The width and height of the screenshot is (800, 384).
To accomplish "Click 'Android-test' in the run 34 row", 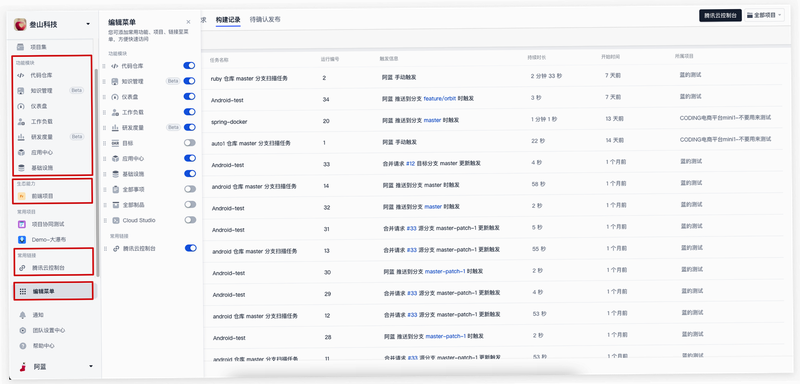I will point(227,100).
